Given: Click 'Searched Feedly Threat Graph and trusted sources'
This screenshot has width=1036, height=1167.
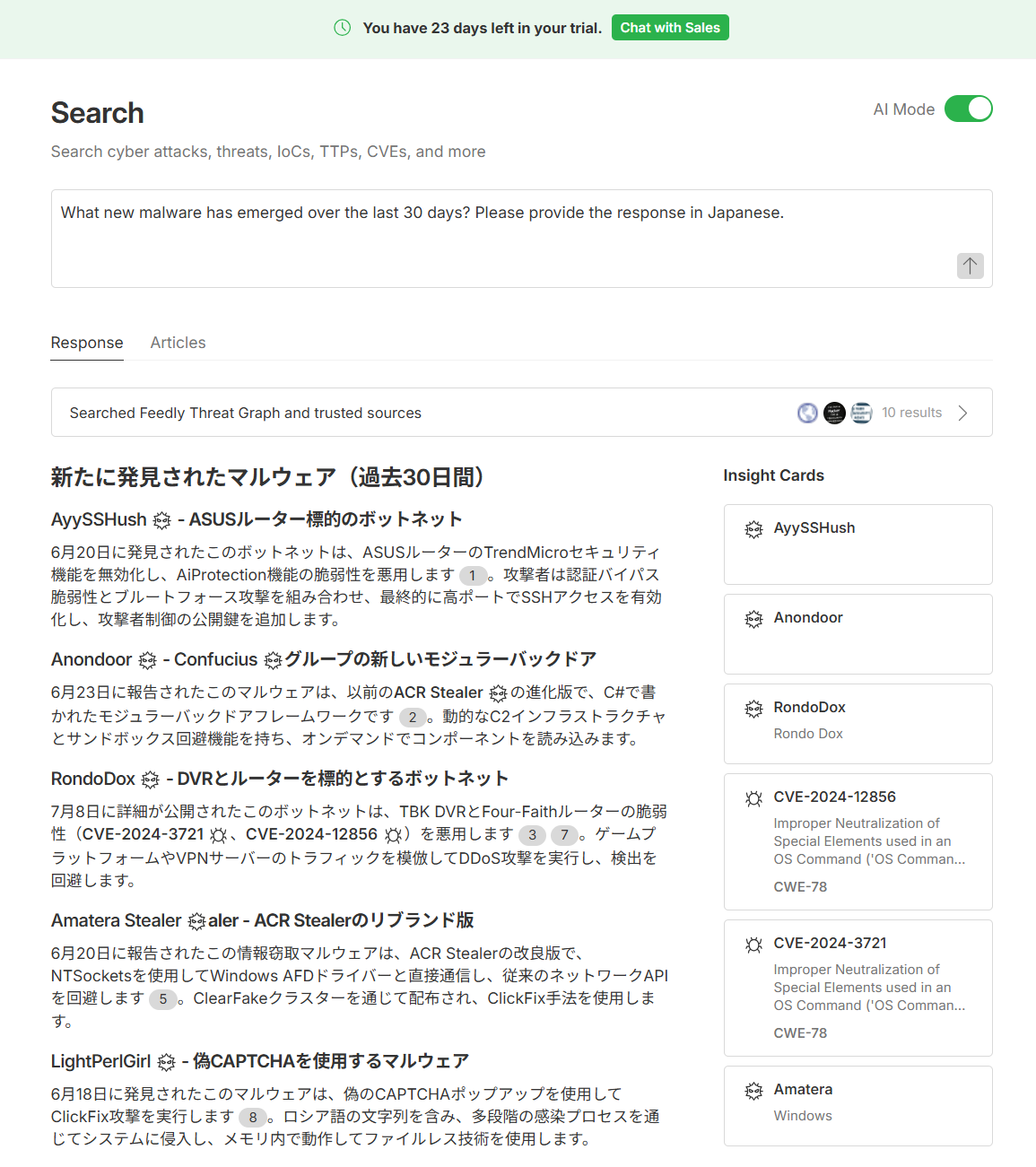Looking at the screenshot, I should click(246, 413).
